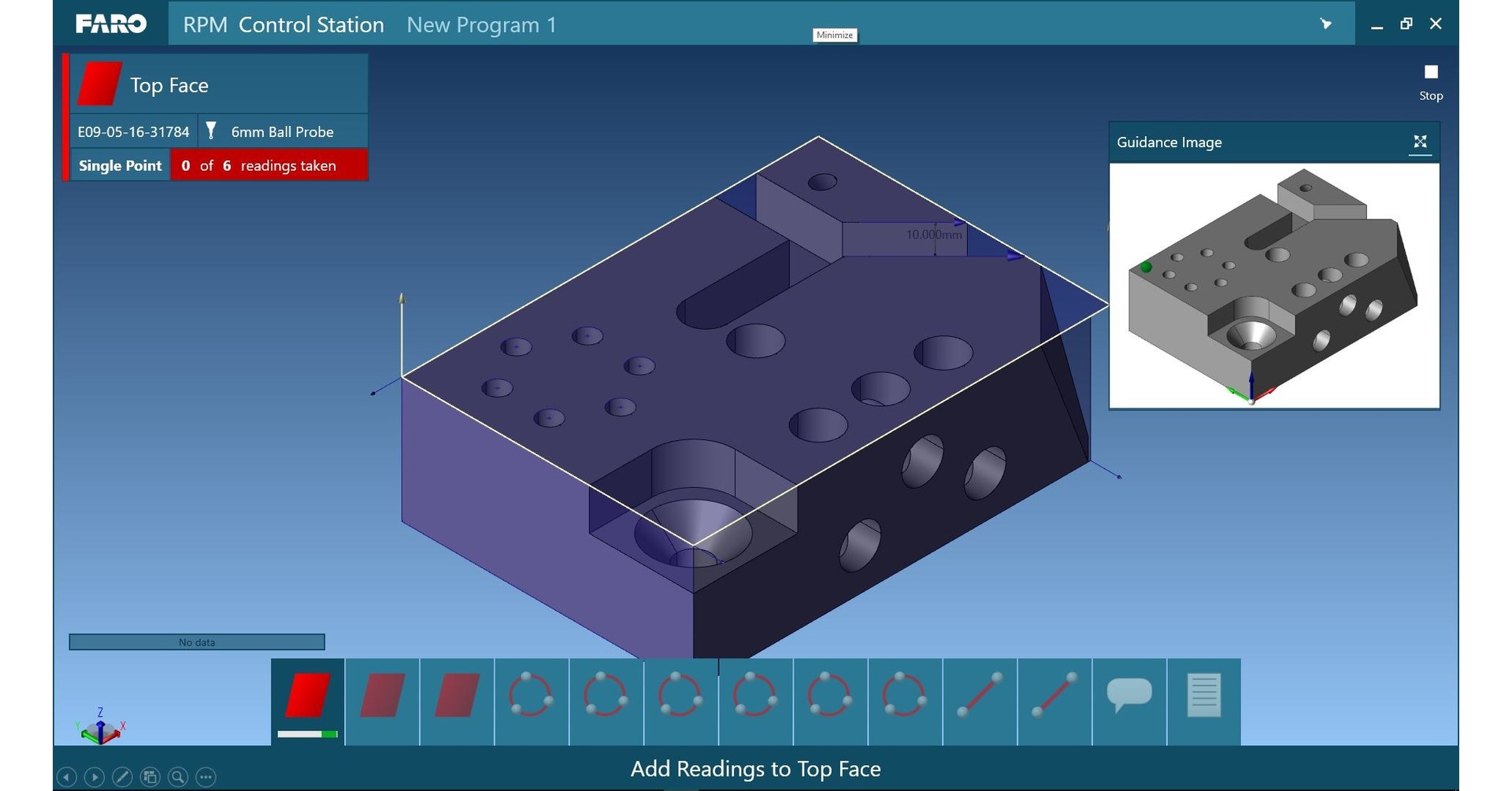
Task: Open the more options ellipsis menu
Action: click(x=206, y=777)
